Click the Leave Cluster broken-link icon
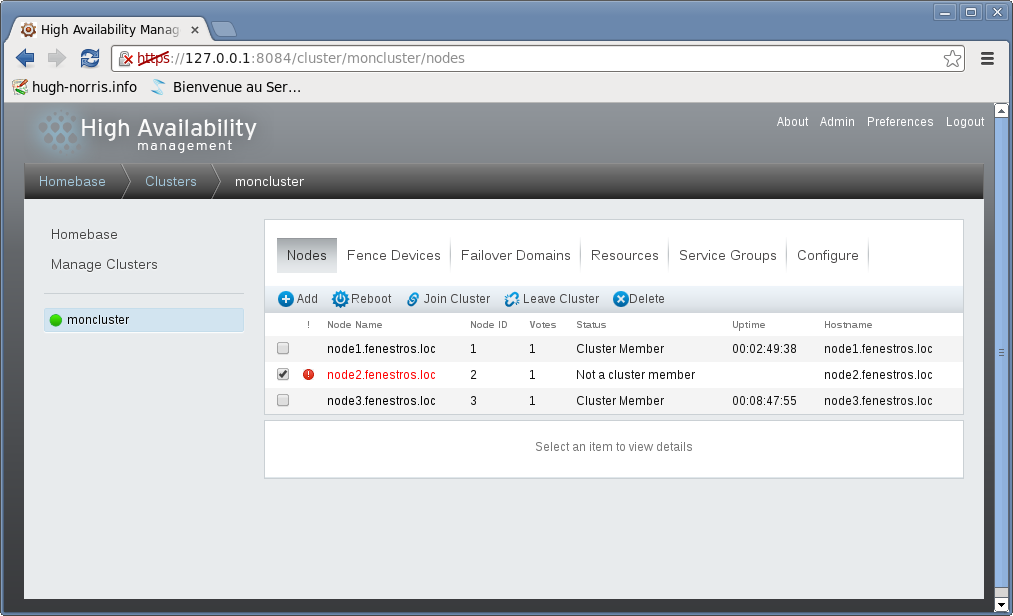This screenshot has width=1013, height=616. (x=512, y=299)
